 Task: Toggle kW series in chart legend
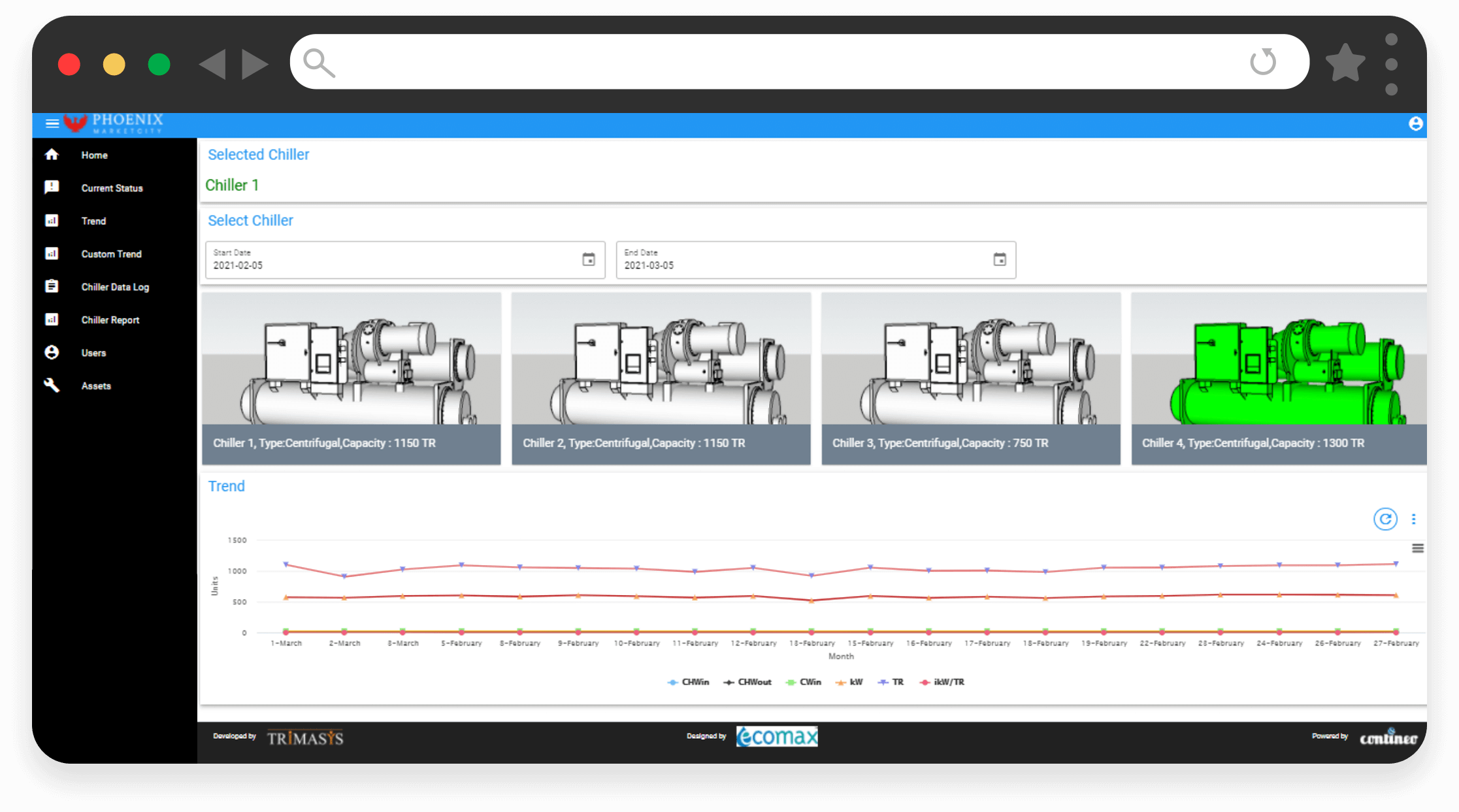pyautogui.click(x=849, y=682)
